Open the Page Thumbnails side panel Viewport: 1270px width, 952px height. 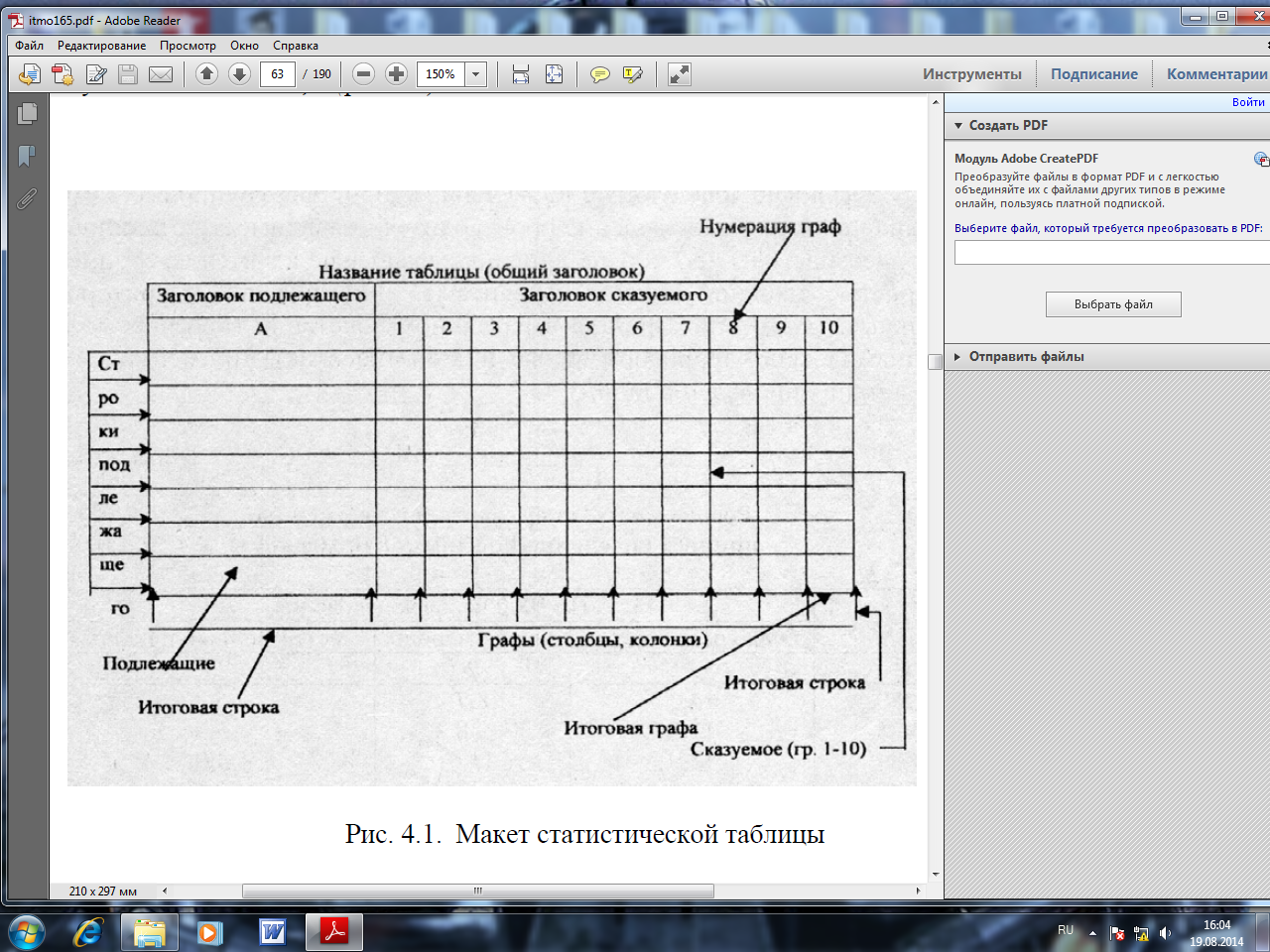coord(28,114)
